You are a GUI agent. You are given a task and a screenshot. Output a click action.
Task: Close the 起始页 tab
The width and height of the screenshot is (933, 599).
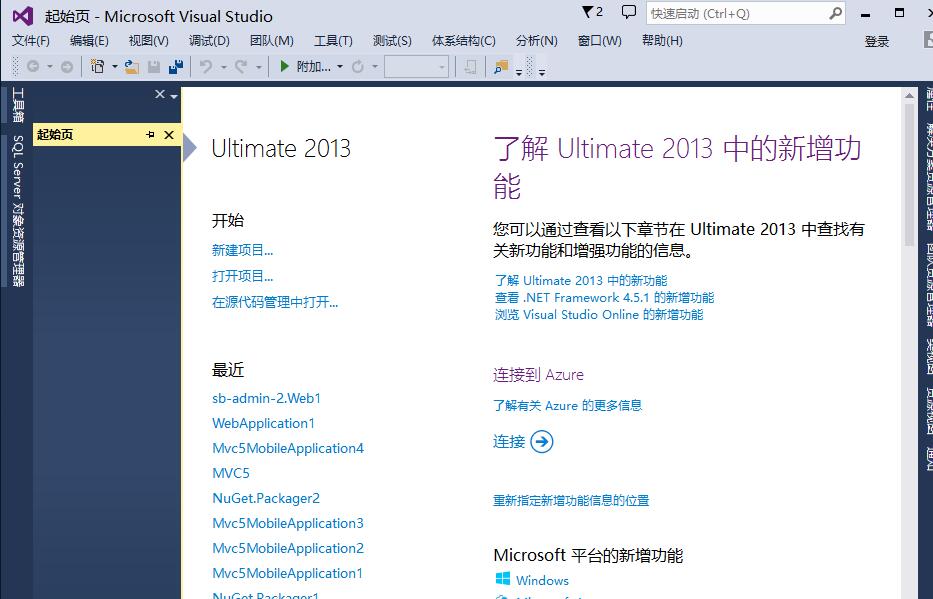(x=169, y=135)
